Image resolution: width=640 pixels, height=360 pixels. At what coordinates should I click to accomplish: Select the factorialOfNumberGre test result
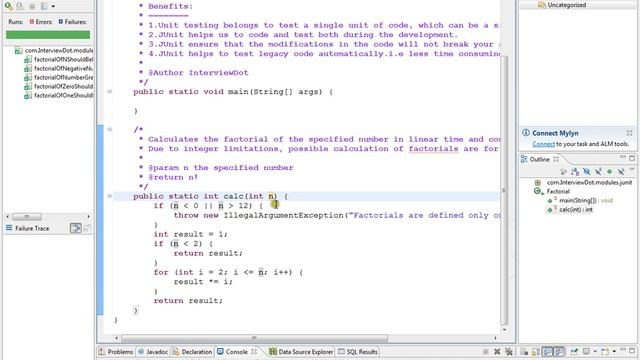pyautogui.click(x=58, y=78)
